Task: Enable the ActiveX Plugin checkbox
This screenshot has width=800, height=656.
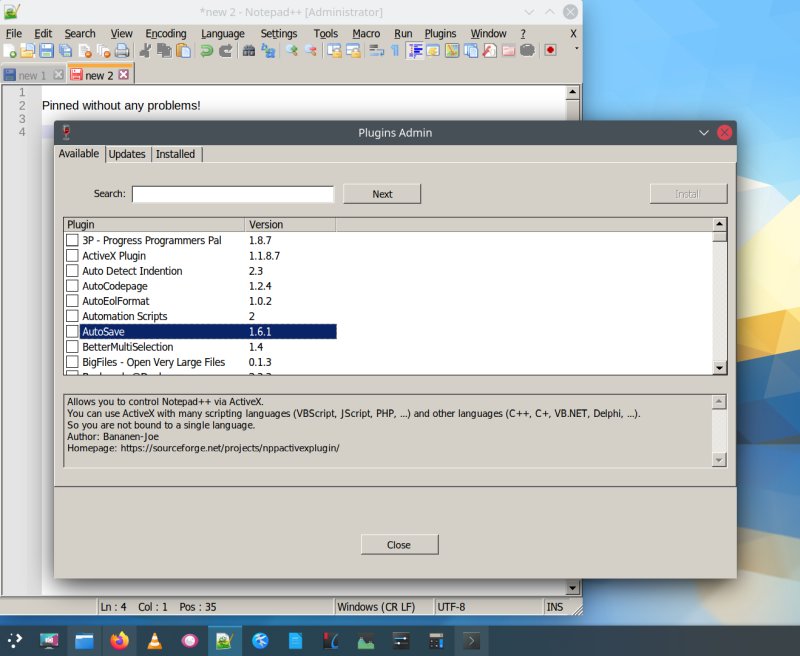Action: coord(72,255)
